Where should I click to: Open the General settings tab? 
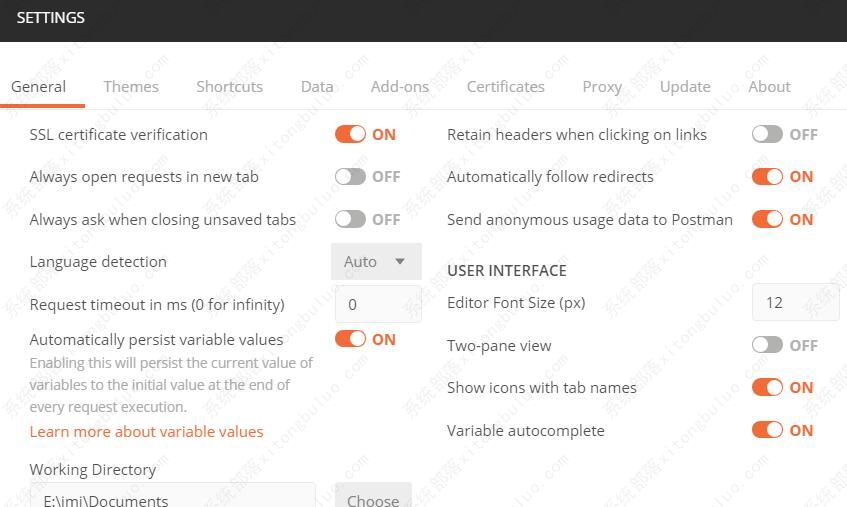click(38, 86)
